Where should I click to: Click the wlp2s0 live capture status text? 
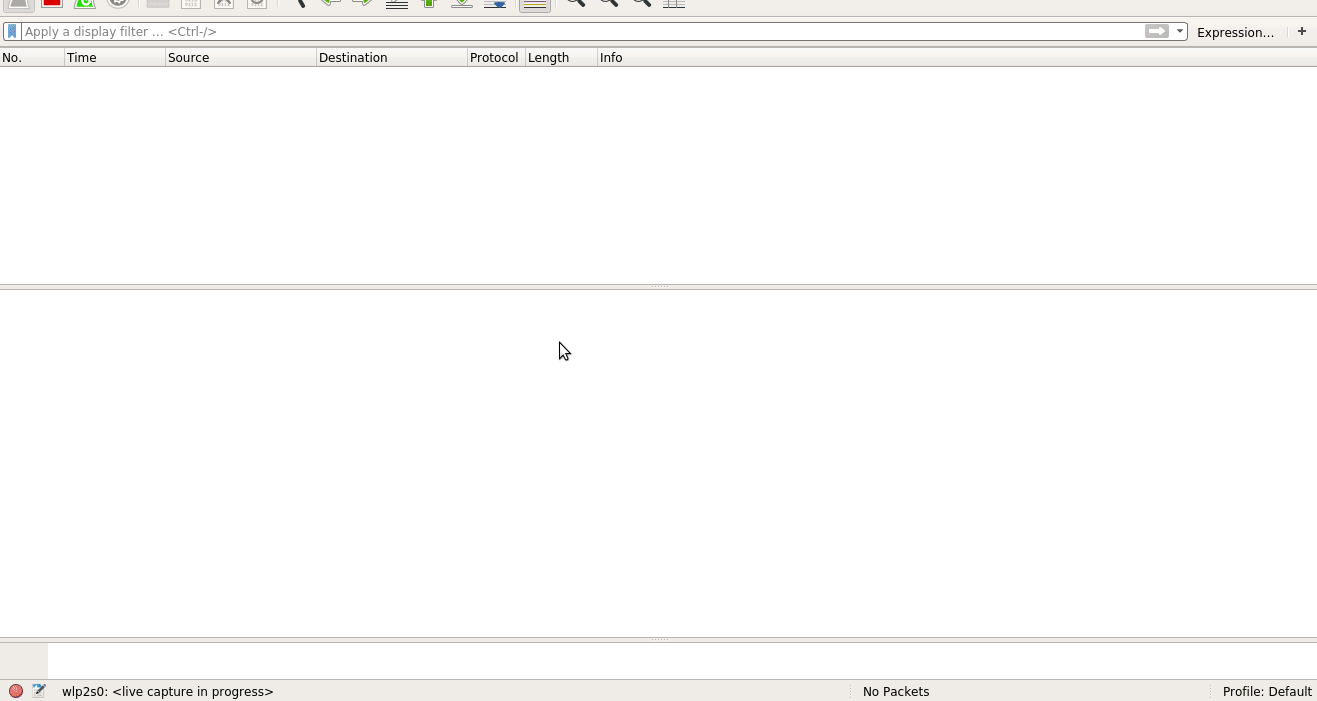(x=168, y=692)
